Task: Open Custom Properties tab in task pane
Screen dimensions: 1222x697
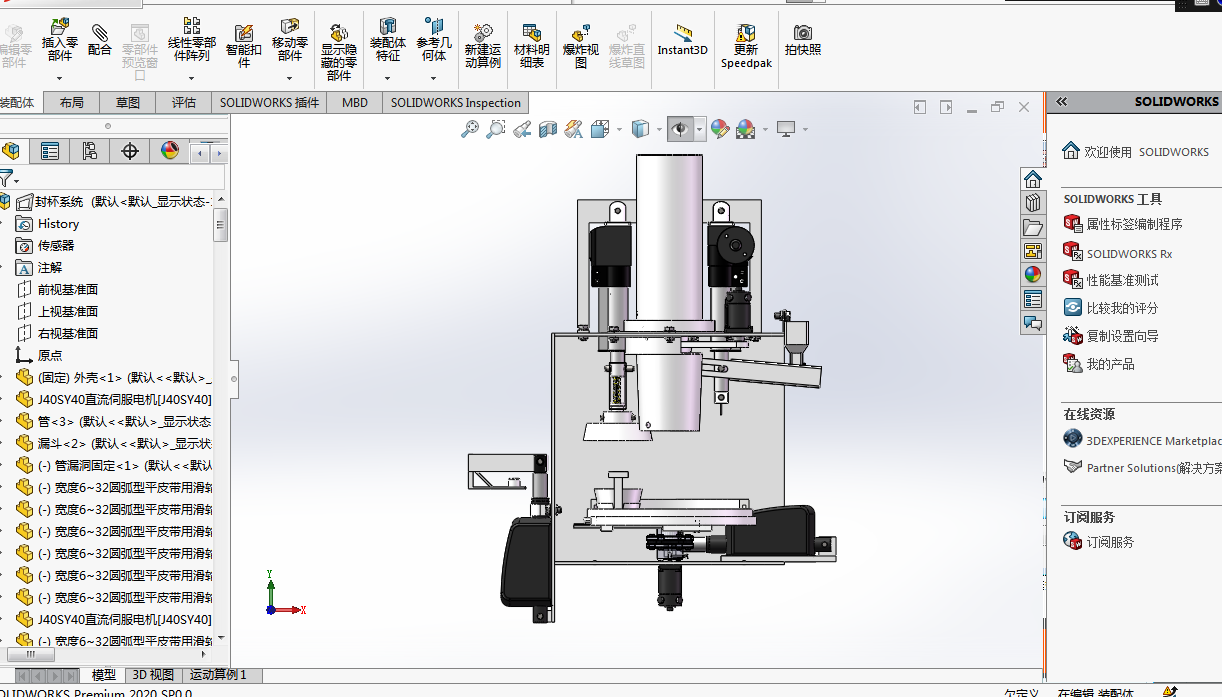Action: [x=1033, y=299]
